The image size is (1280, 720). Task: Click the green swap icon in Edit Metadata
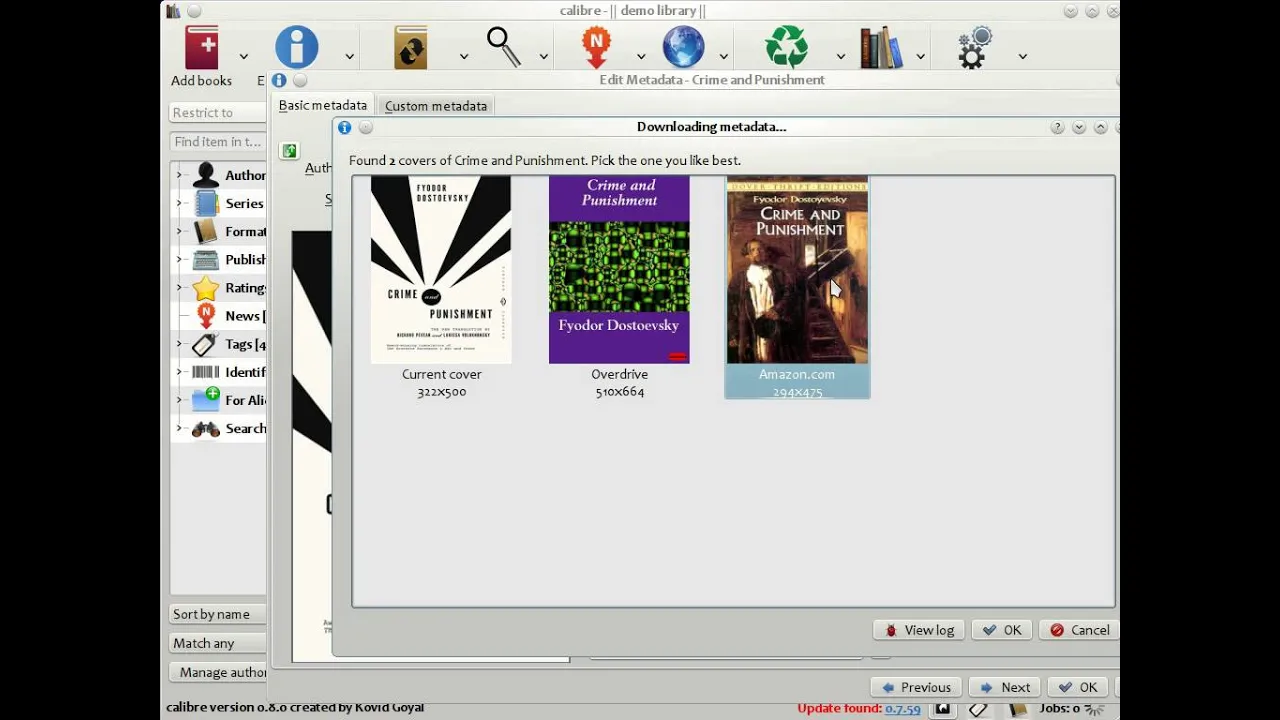pyautogui.click(x=289, y=151)
